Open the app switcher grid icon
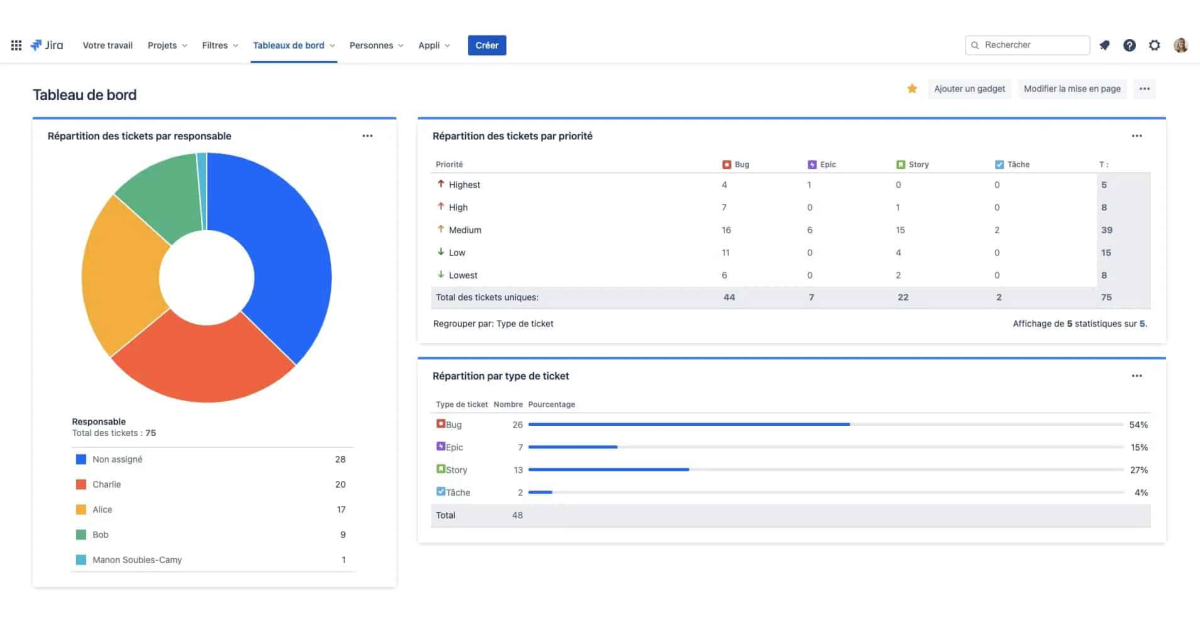The height and width of the screenshot is (629, 1200). [16, 45]
